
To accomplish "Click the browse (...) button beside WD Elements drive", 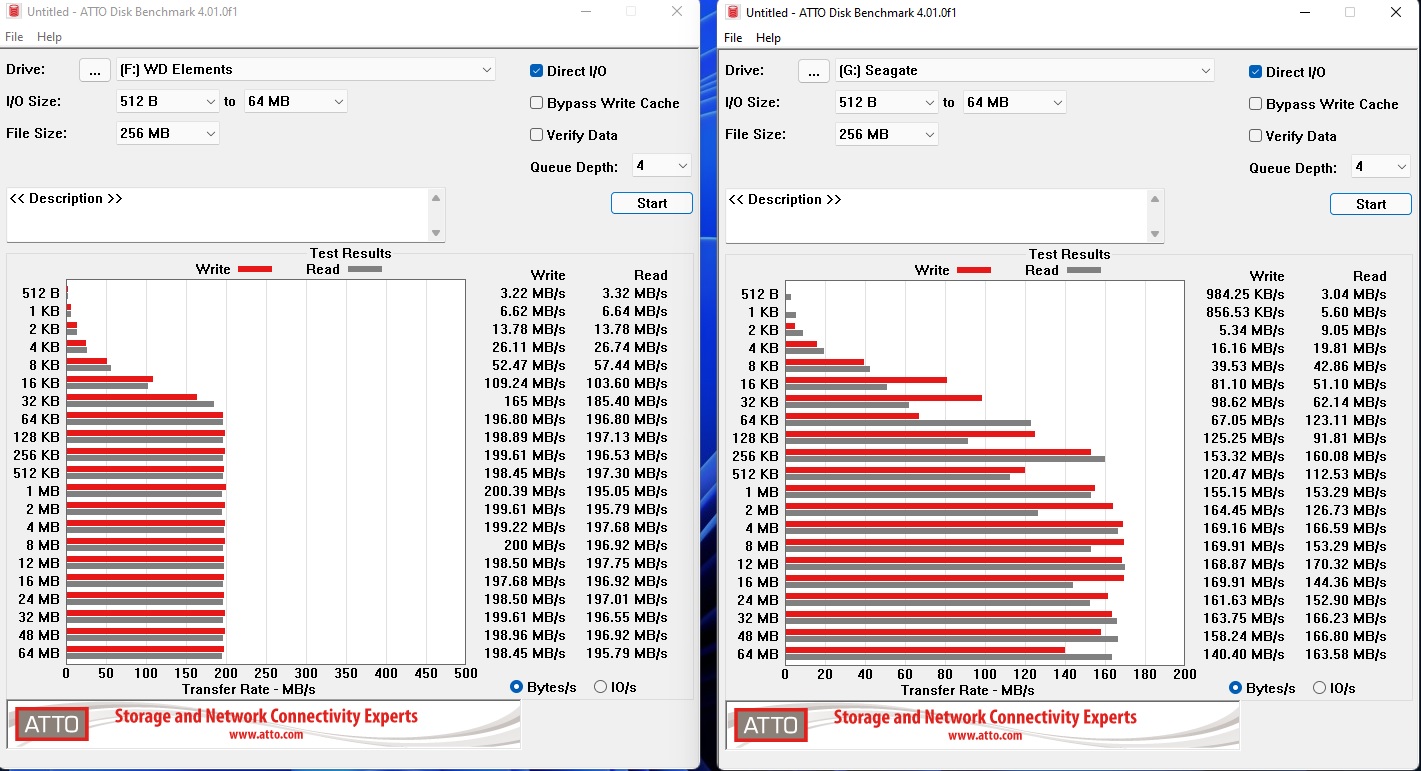I will [95, 70].
